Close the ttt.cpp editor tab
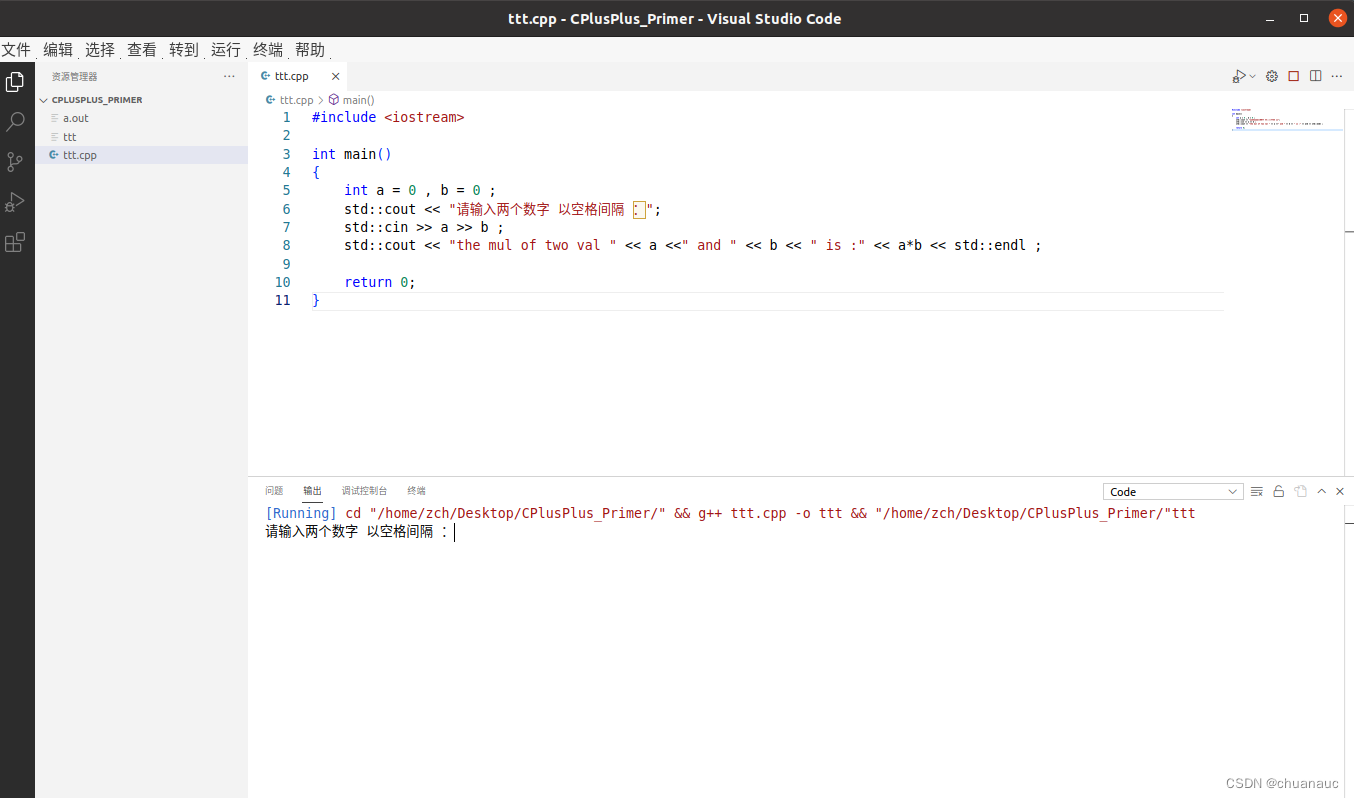1354x798 pixels. (335, 76)
